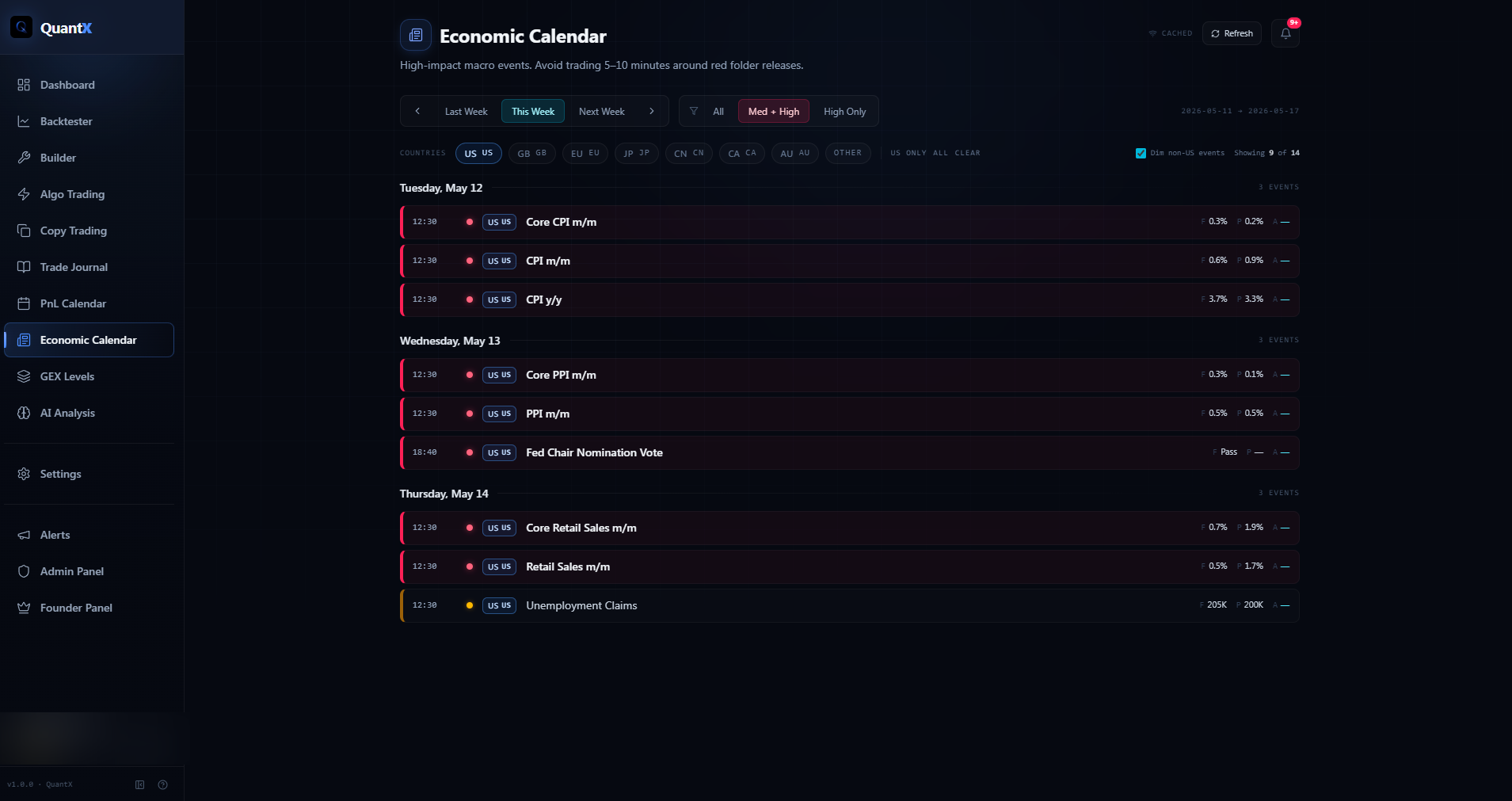This screenshot has height=801, width=1512.
Task: Click the Refresh button
Action: (1232, 33)
